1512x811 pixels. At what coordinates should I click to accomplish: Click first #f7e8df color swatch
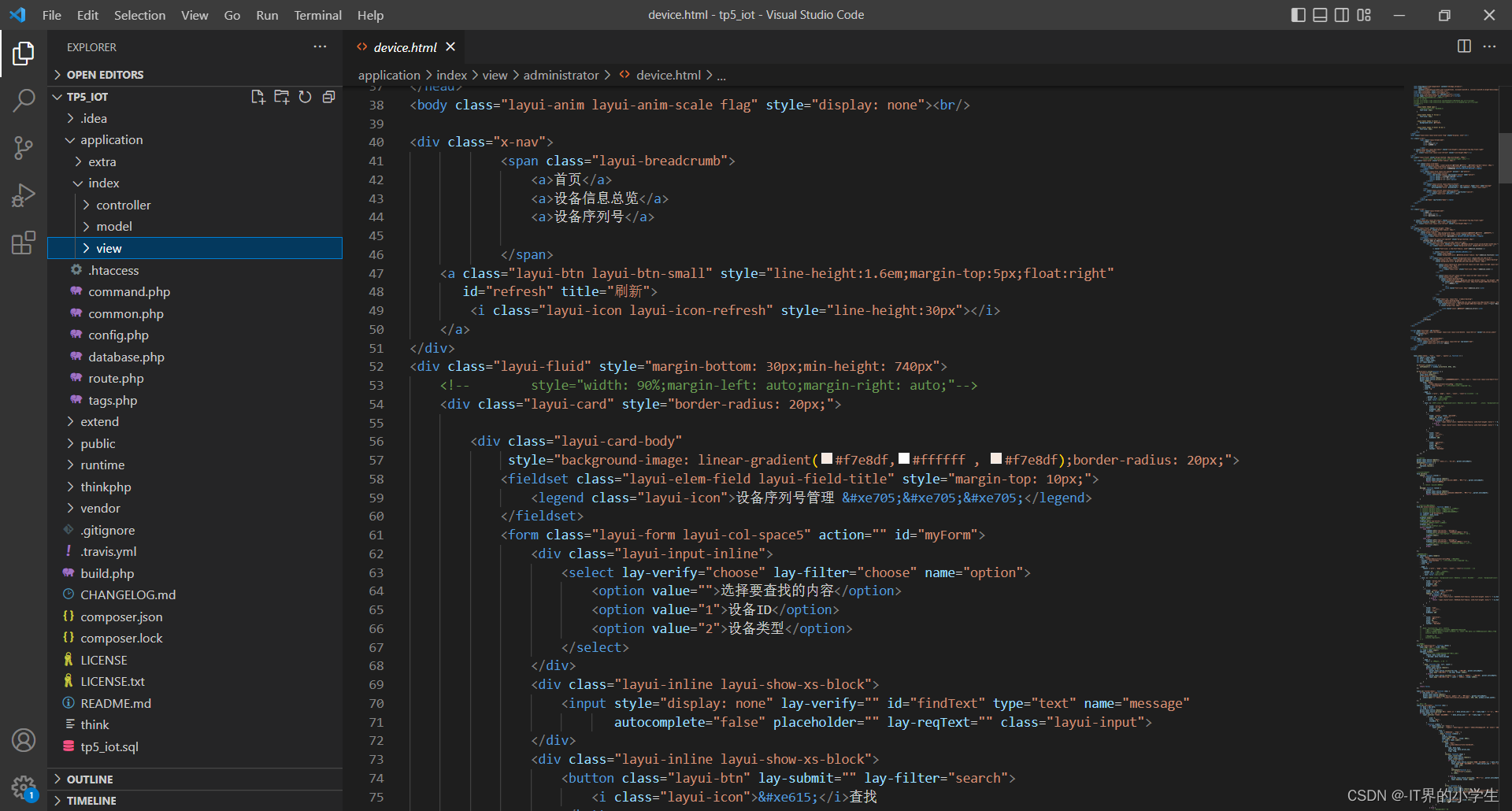pyautogui.click(x=827, y=458)
